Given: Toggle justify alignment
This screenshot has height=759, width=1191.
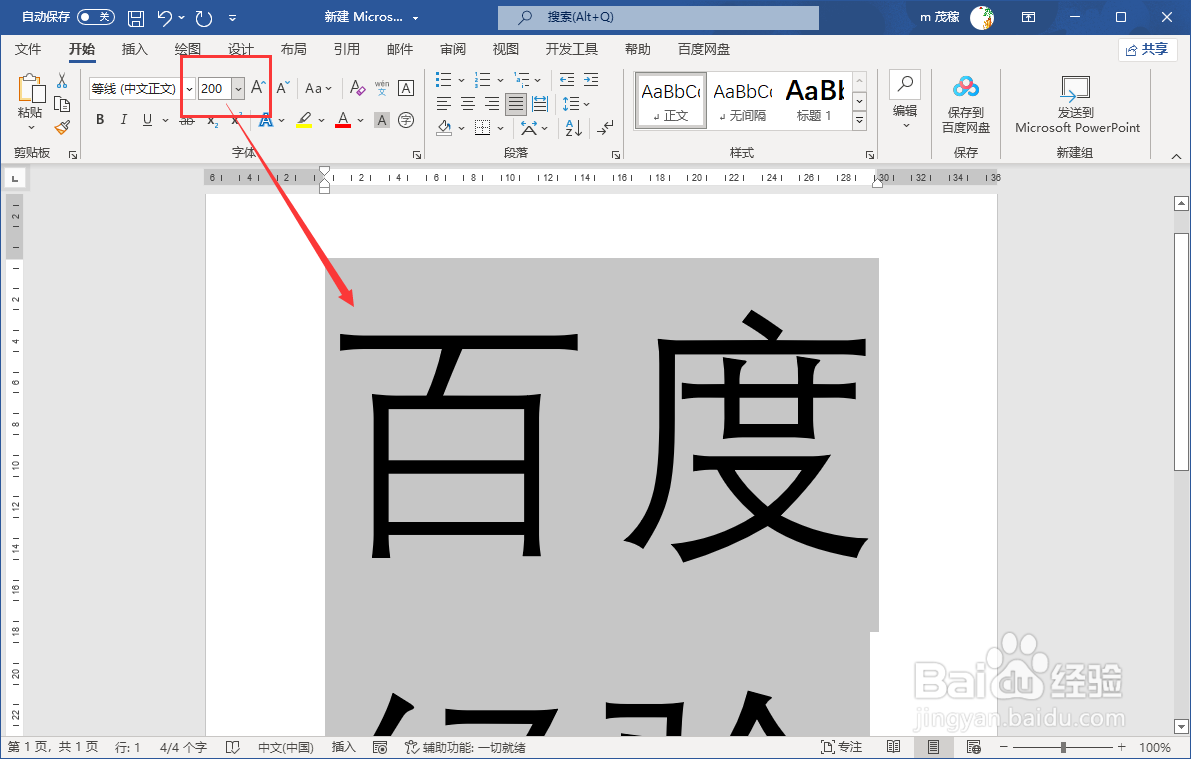Looking at the screenshot, I should (x=516, y=104).
